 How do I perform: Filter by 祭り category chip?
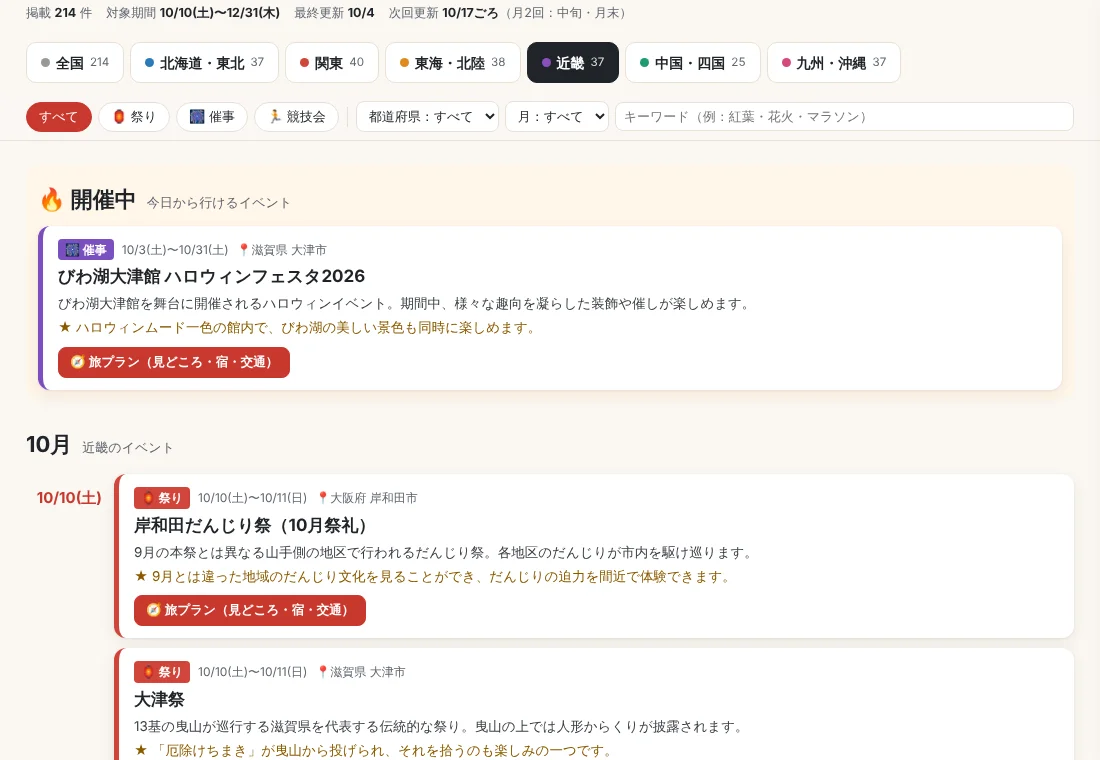coord(134,116)
